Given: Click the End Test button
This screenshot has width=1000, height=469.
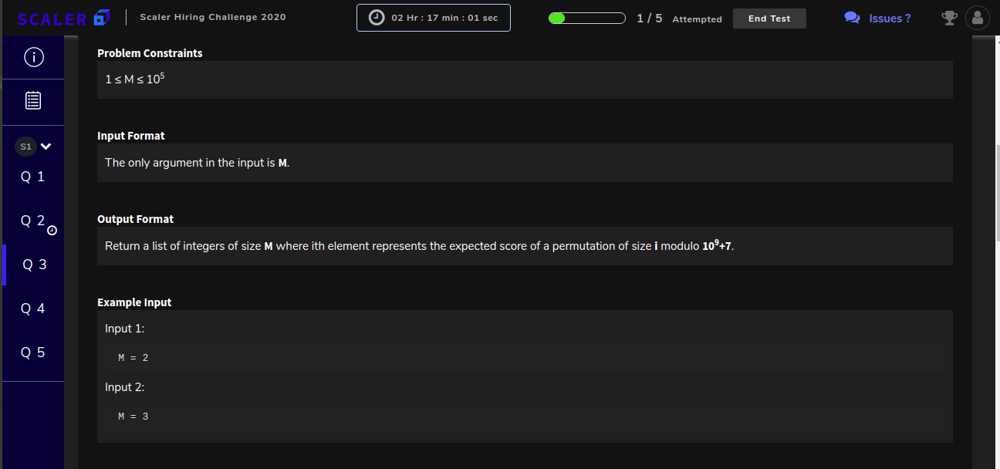Looking at the screenshot, I should coord(769,19).
